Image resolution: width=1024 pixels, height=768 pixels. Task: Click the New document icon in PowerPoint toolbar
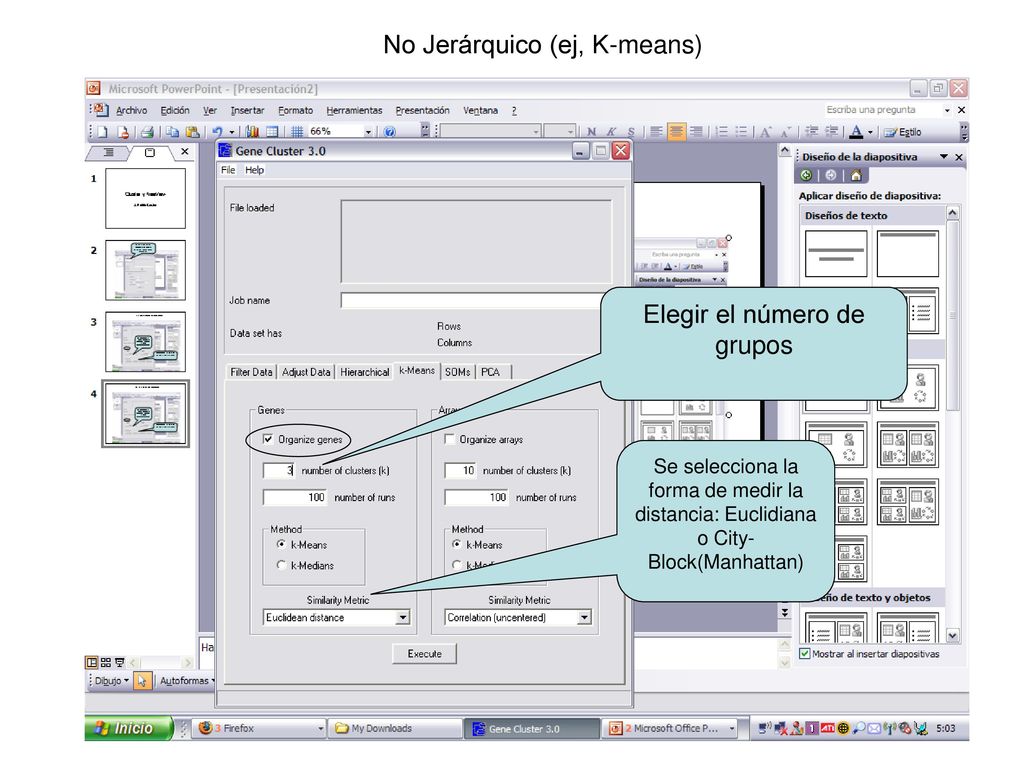click(103, 132)
